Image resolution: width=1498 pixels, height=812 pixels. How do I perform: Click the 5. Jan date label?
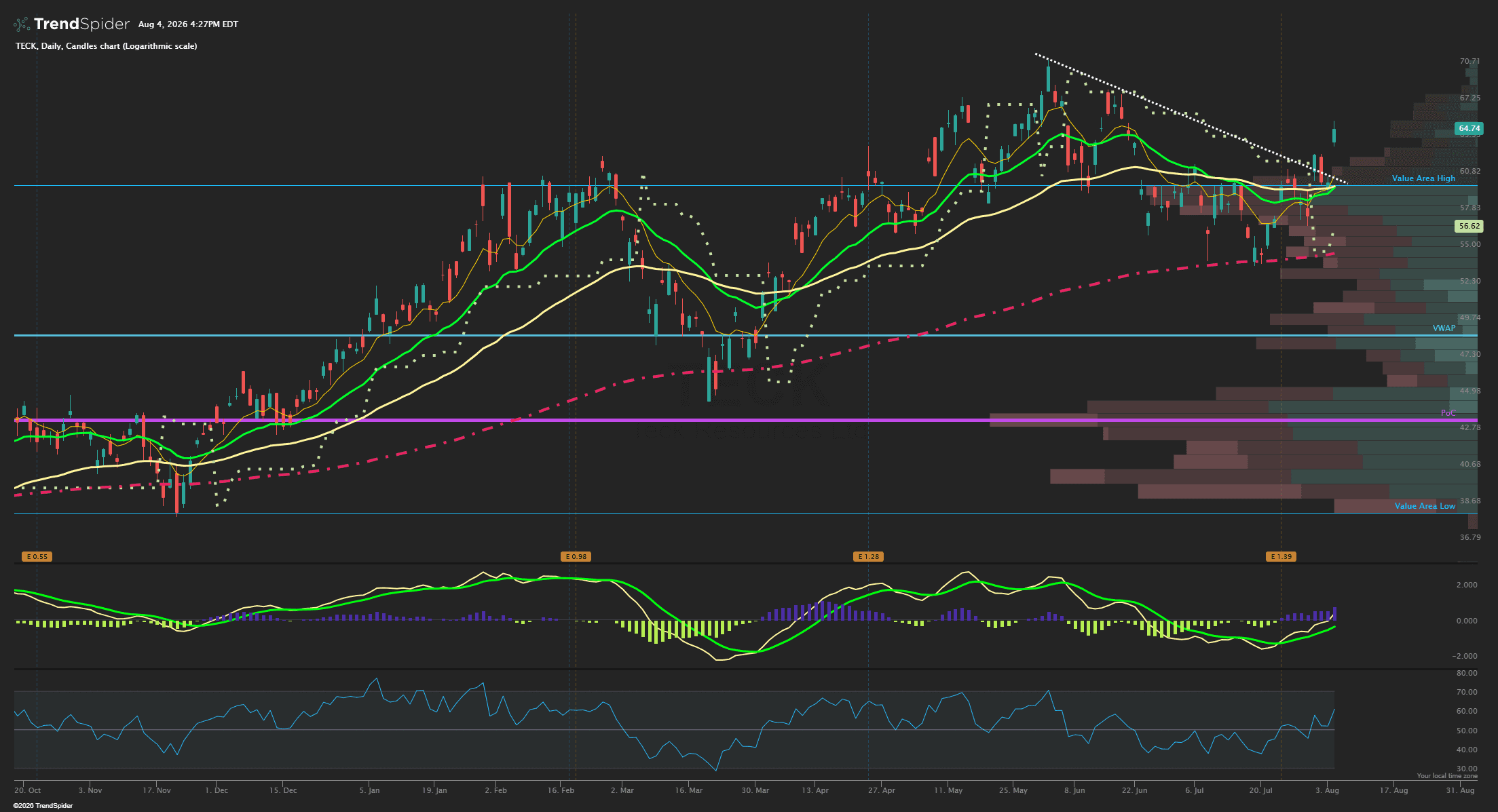(x=370, y=790)
